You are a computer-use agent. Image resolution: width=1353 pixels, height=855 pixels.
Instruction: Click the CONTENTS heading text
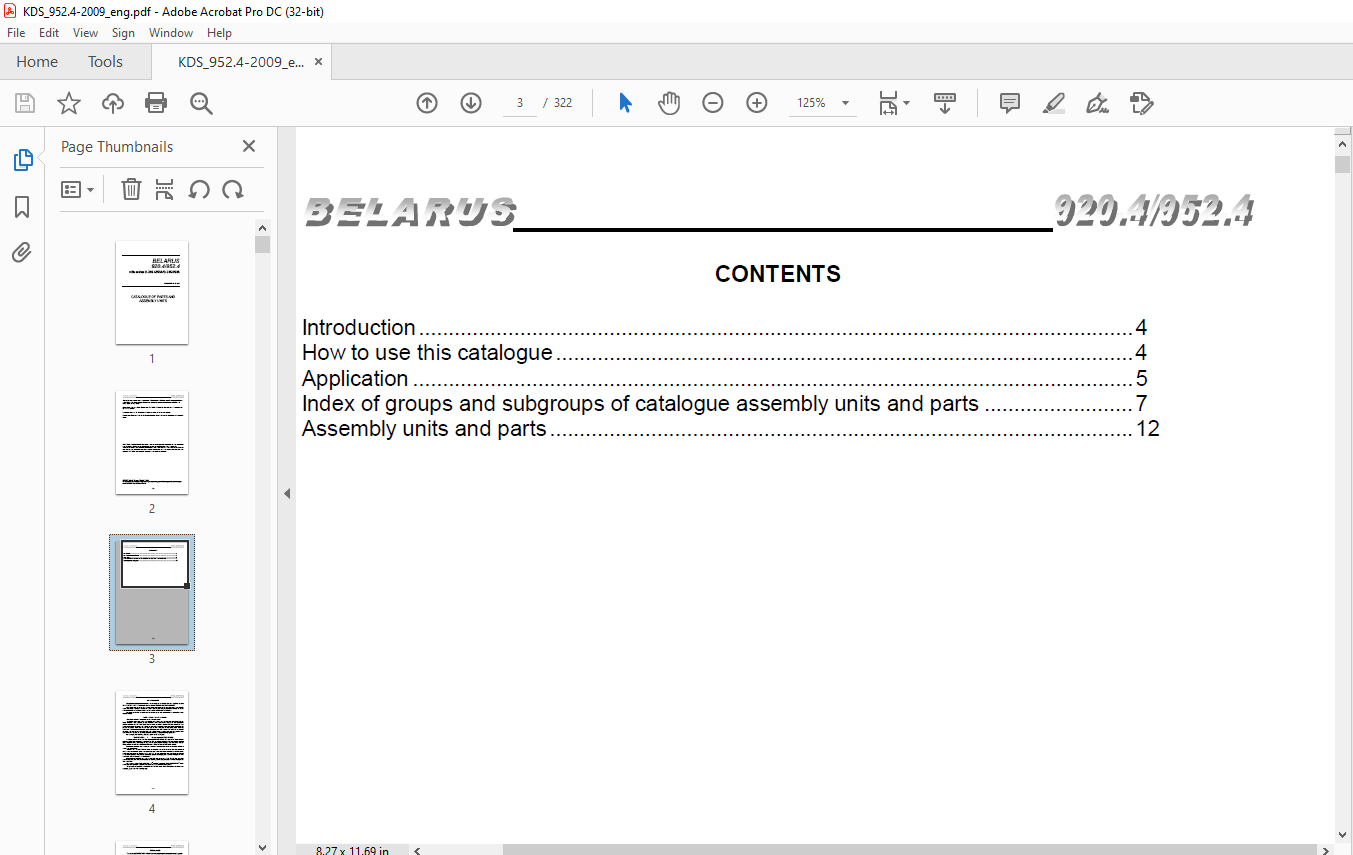pyautogui.click(x=778, y=274)
